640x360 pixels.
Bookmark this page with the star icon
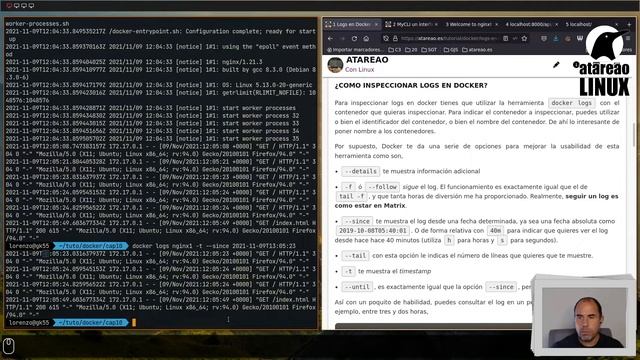[x=524, y=38]
